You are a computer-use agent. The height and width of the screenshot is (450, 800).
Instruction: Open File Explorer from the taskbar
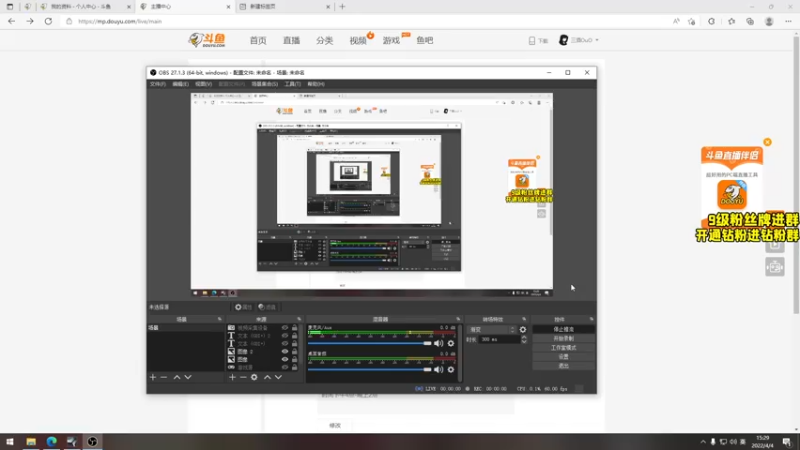[x=31, y=441]
